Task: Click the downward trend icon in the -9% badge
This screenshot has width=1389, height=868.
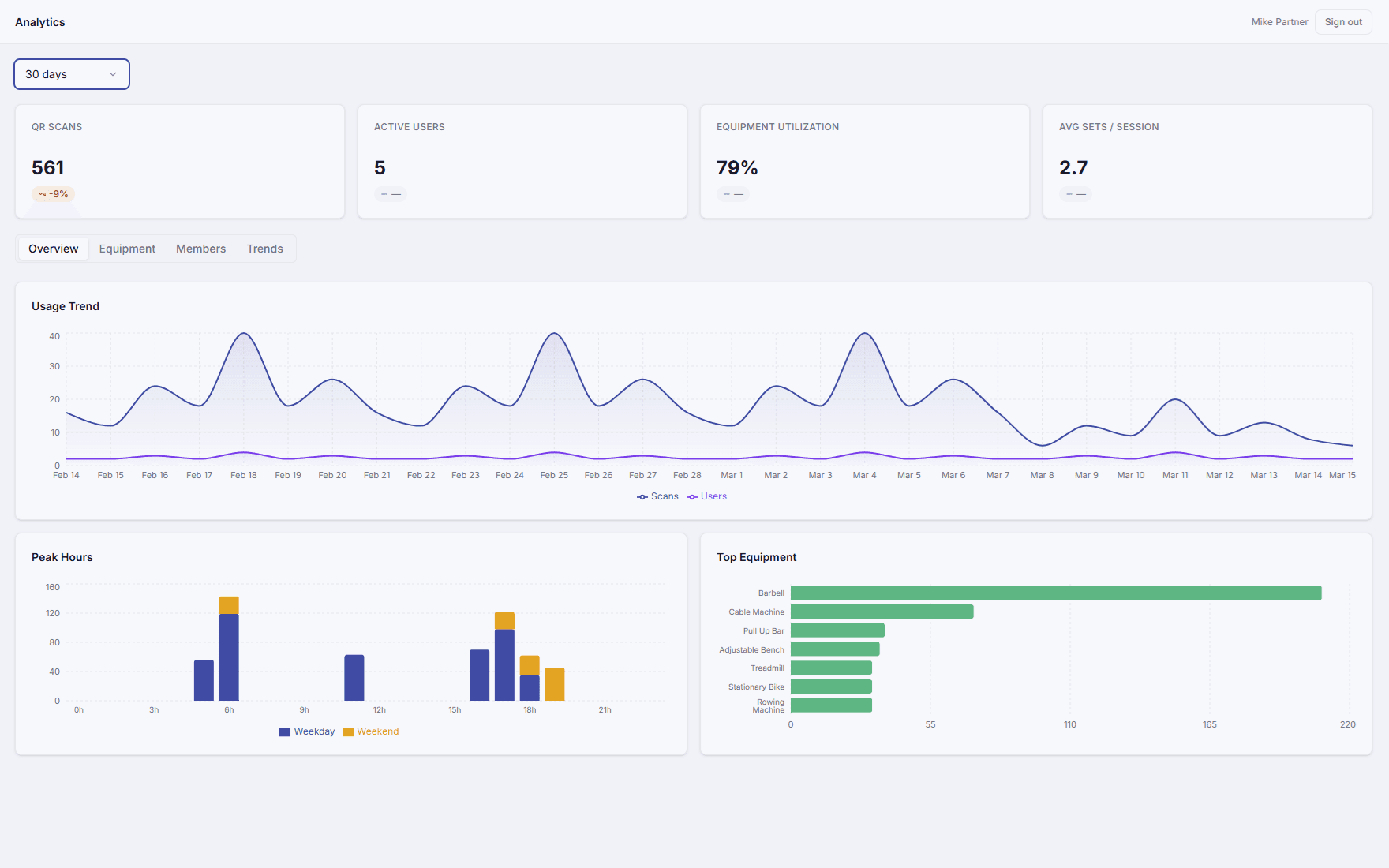Action: click(42, 194)
